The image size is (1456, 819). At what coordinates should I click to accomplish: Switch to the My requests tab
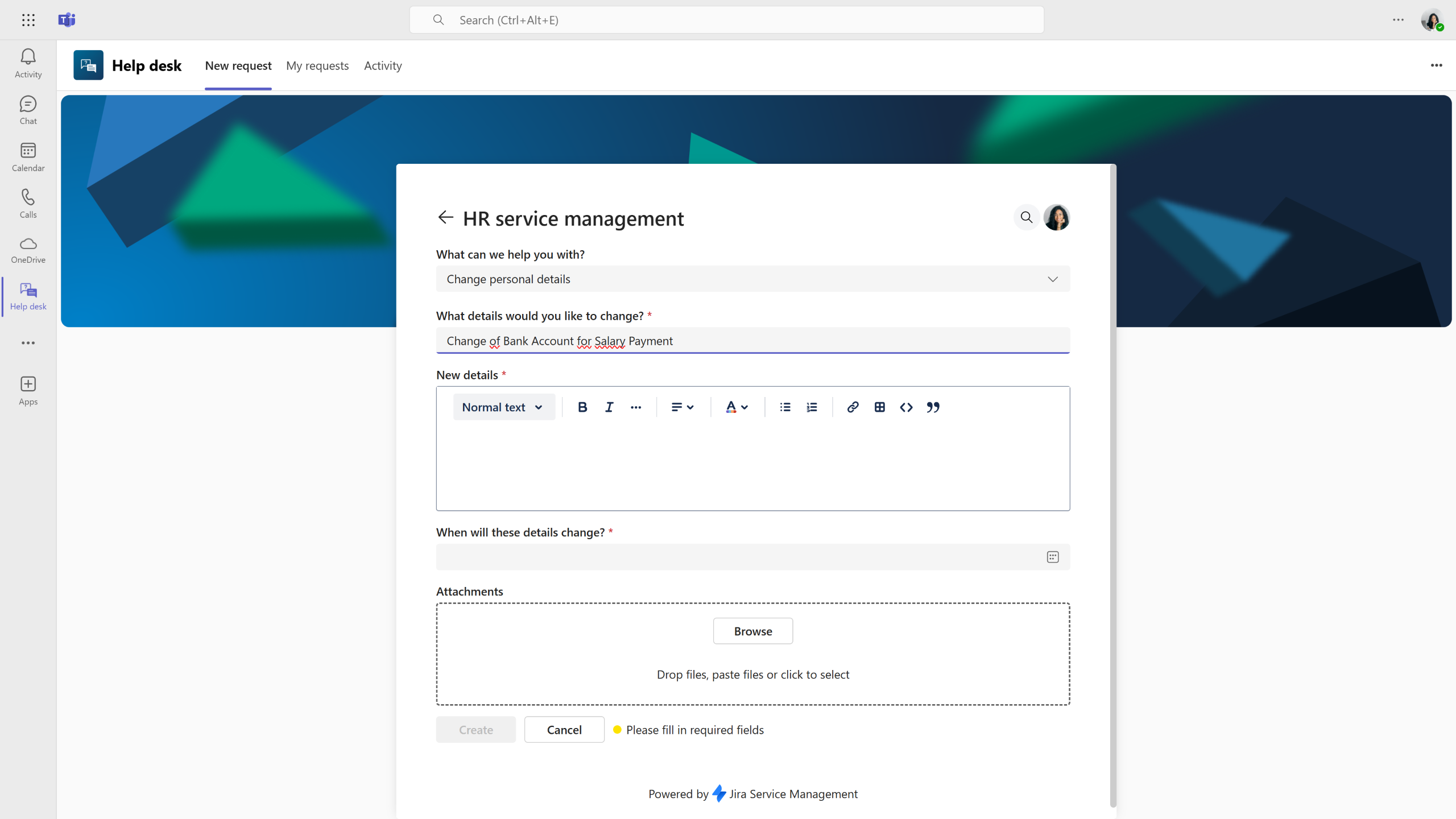point(317,65)
